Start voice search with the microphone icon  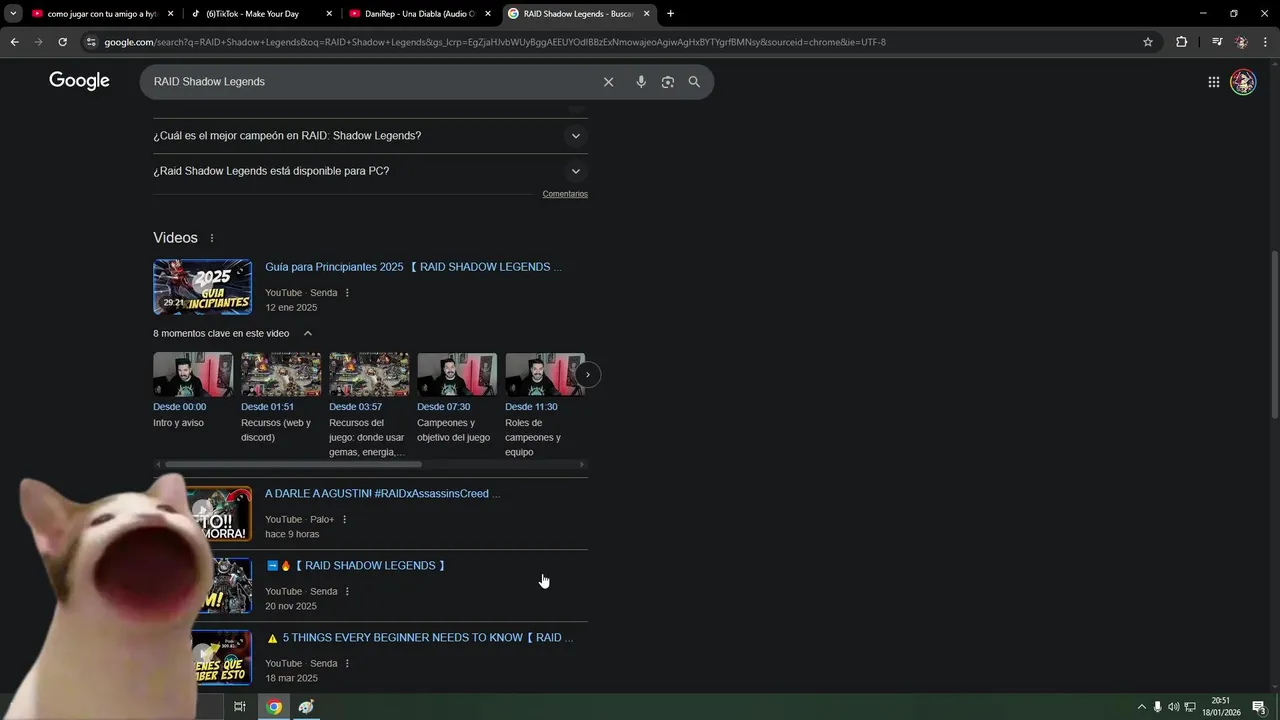pos(641,82)
